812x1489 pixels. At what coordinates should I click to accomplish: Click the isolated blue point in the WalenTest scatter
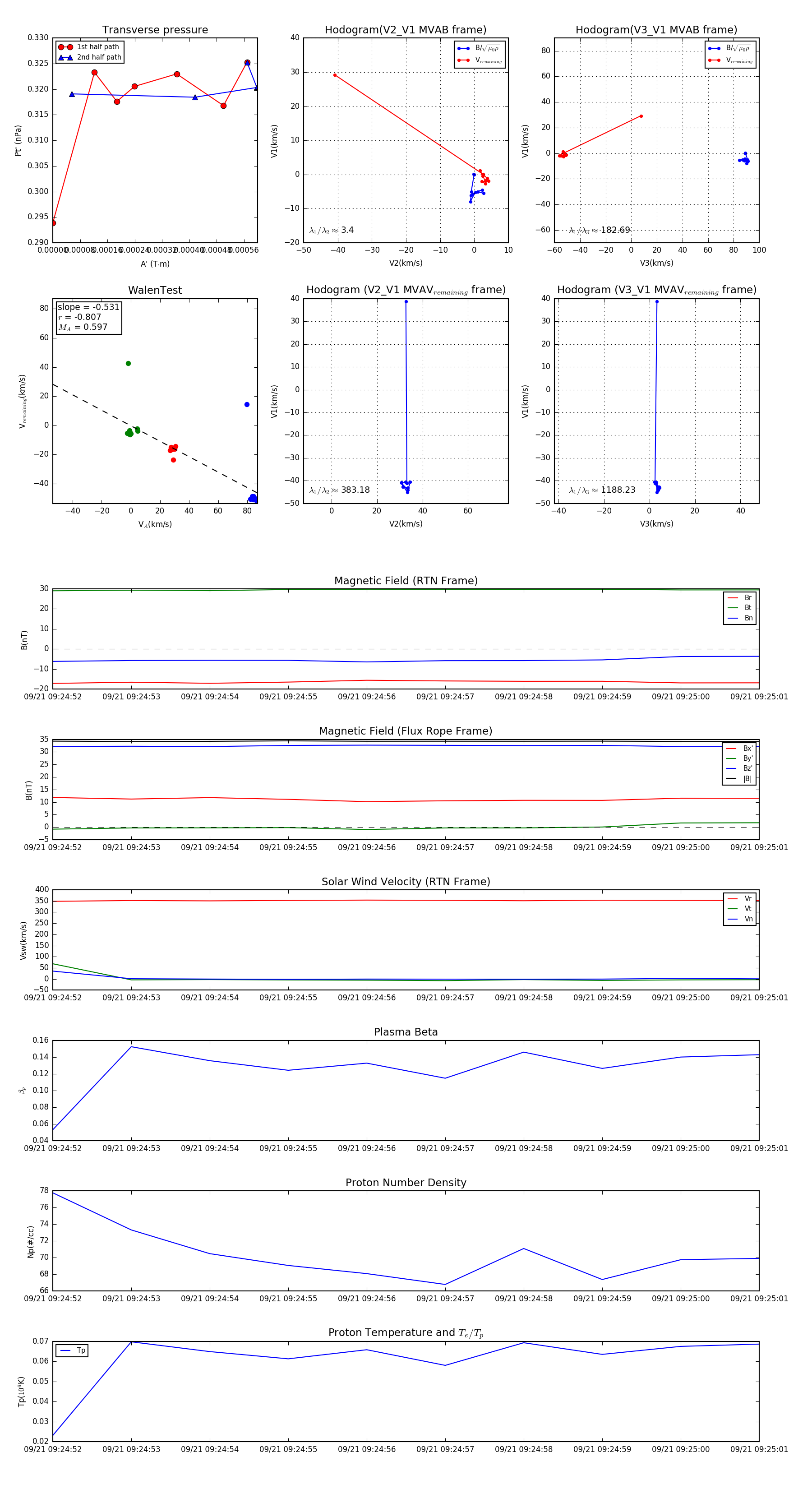(x=247, y=405)
